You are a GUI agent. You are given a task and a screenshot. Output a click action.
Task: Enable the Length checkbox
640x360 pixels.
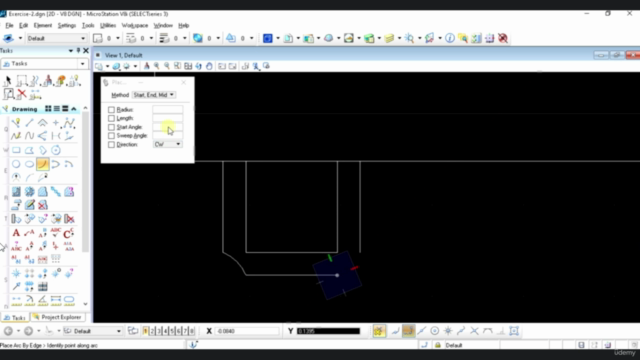coord(111,118)
